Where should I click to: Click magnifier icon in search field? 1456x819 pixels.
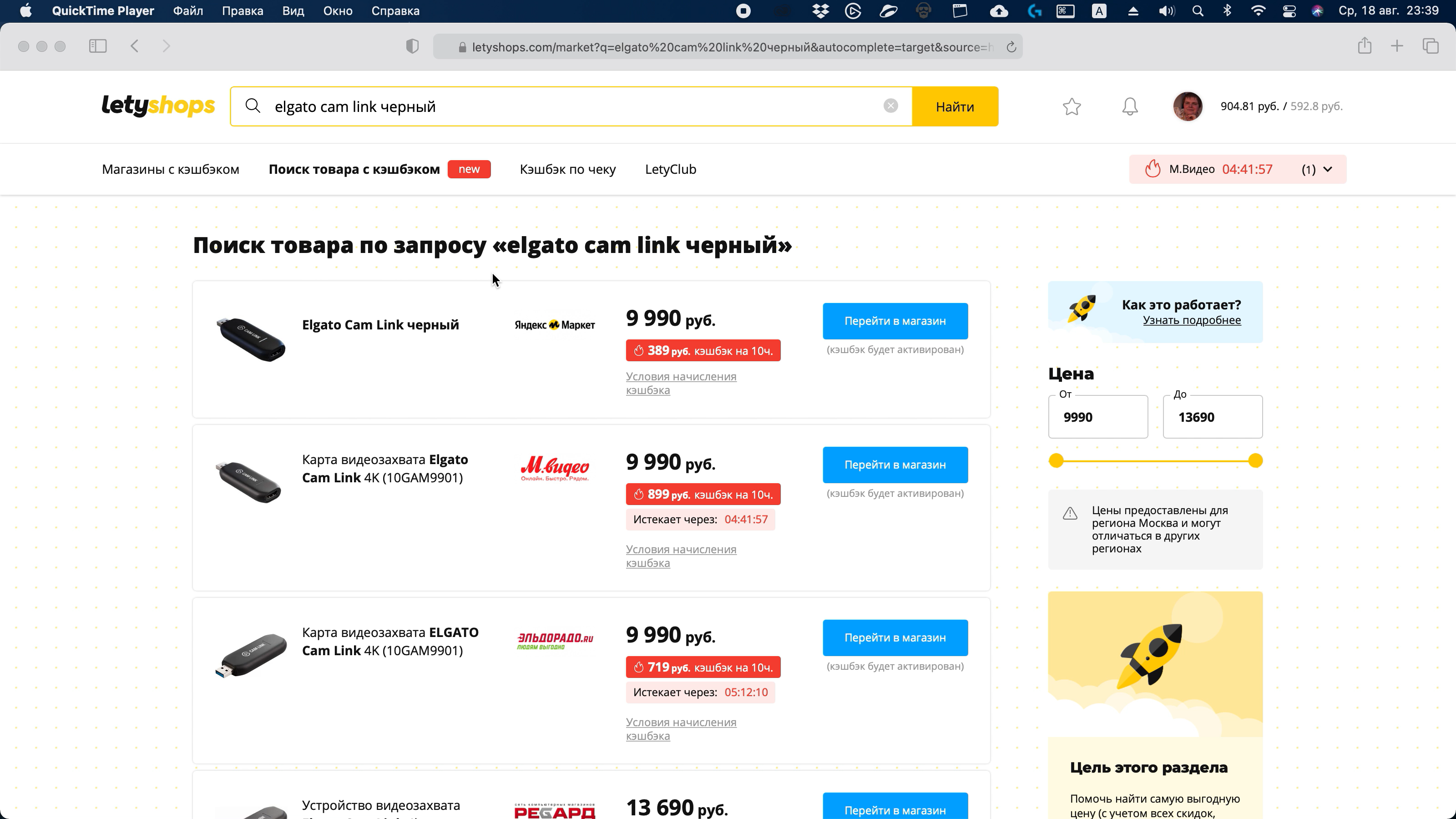(253, 106)
